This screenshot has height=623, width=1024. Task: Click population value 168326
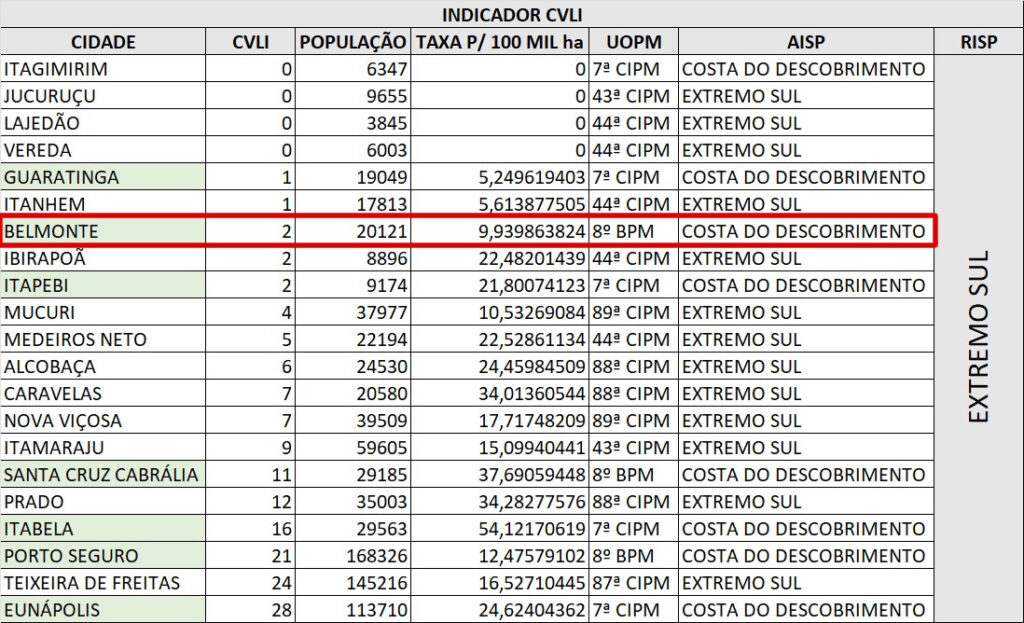[354, 555]
